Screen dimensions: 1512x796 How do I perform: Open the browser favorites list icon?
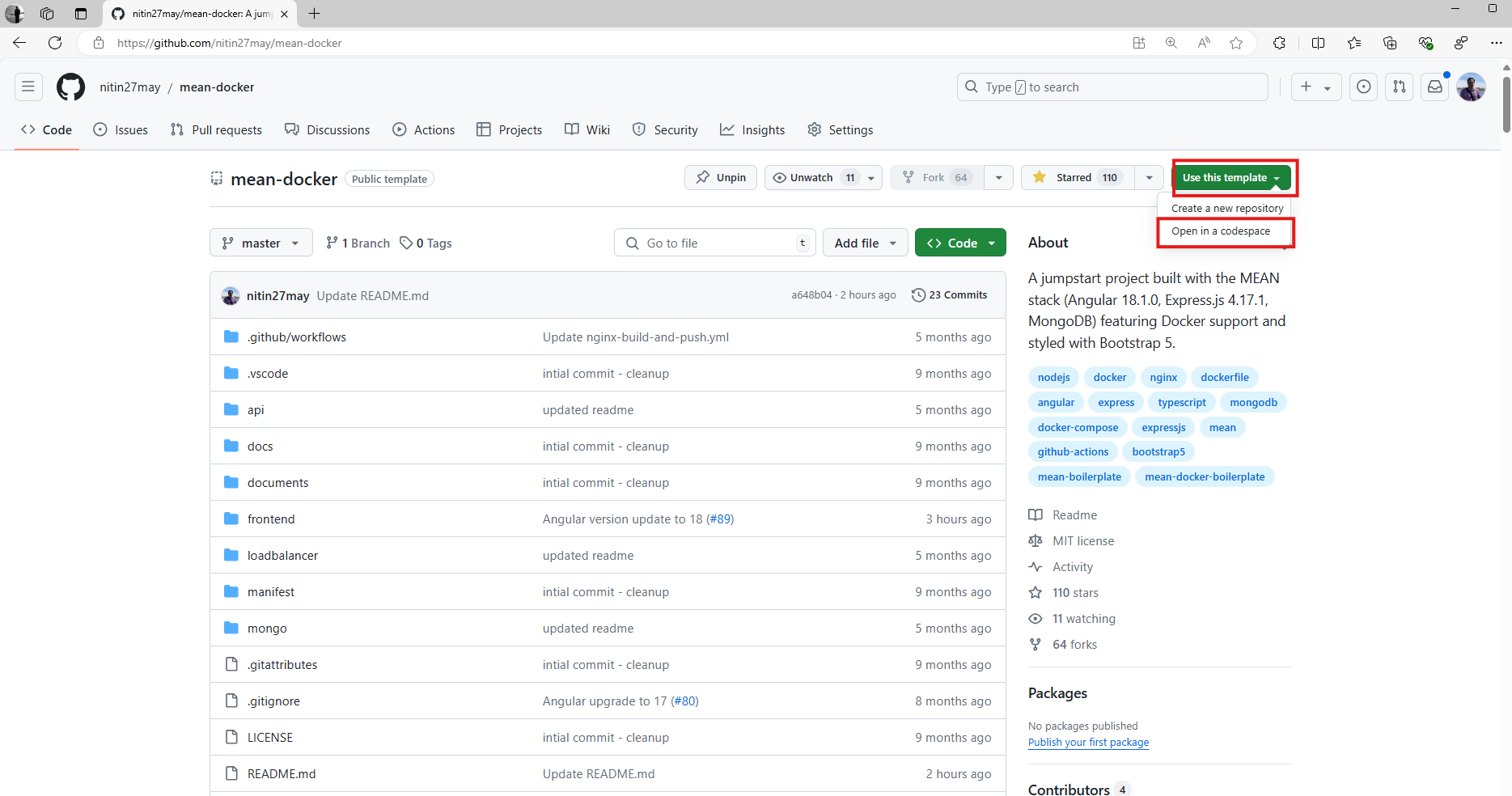(1354, 43)
